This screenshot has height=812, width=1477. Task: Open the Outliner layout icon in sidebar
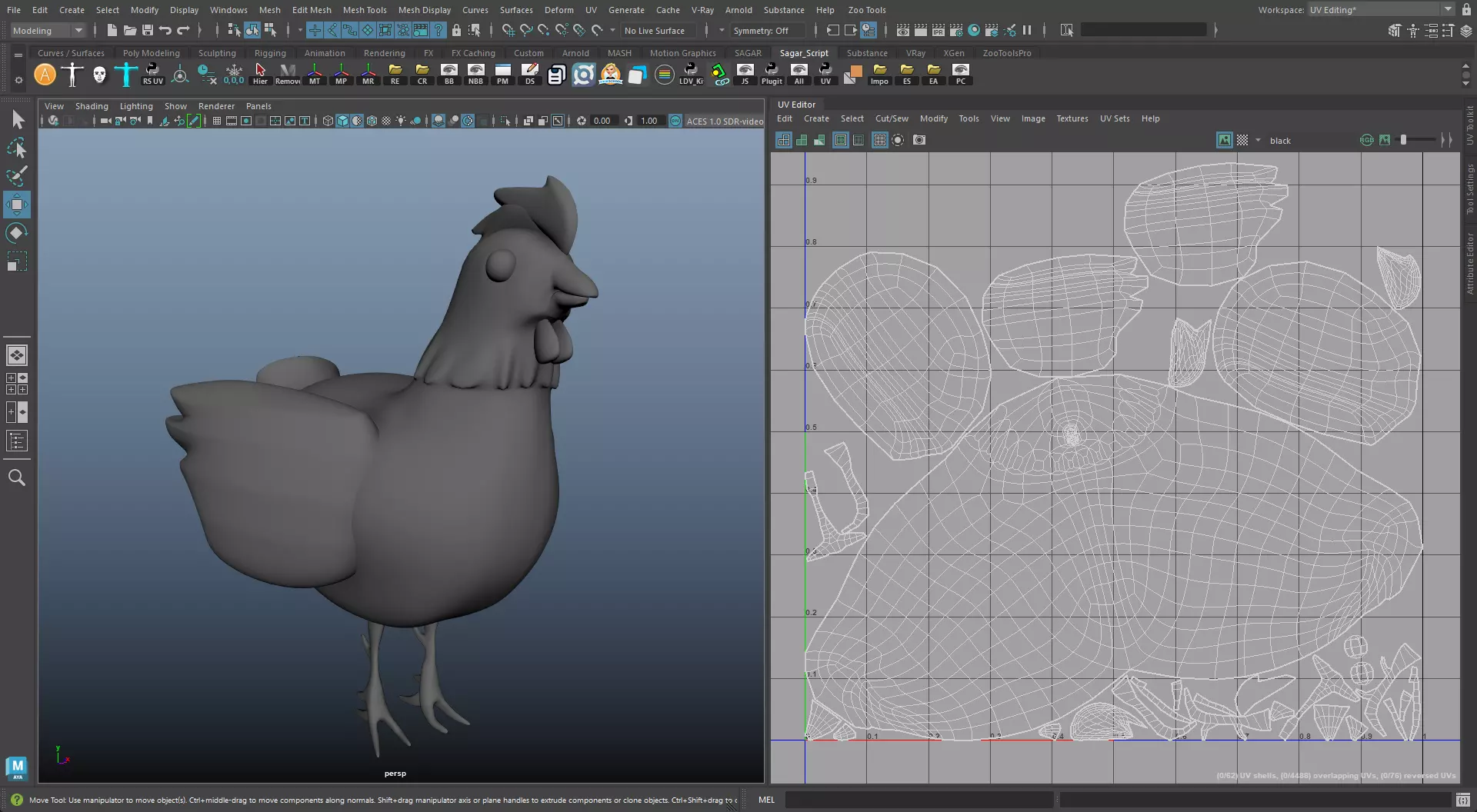[17, 441]
